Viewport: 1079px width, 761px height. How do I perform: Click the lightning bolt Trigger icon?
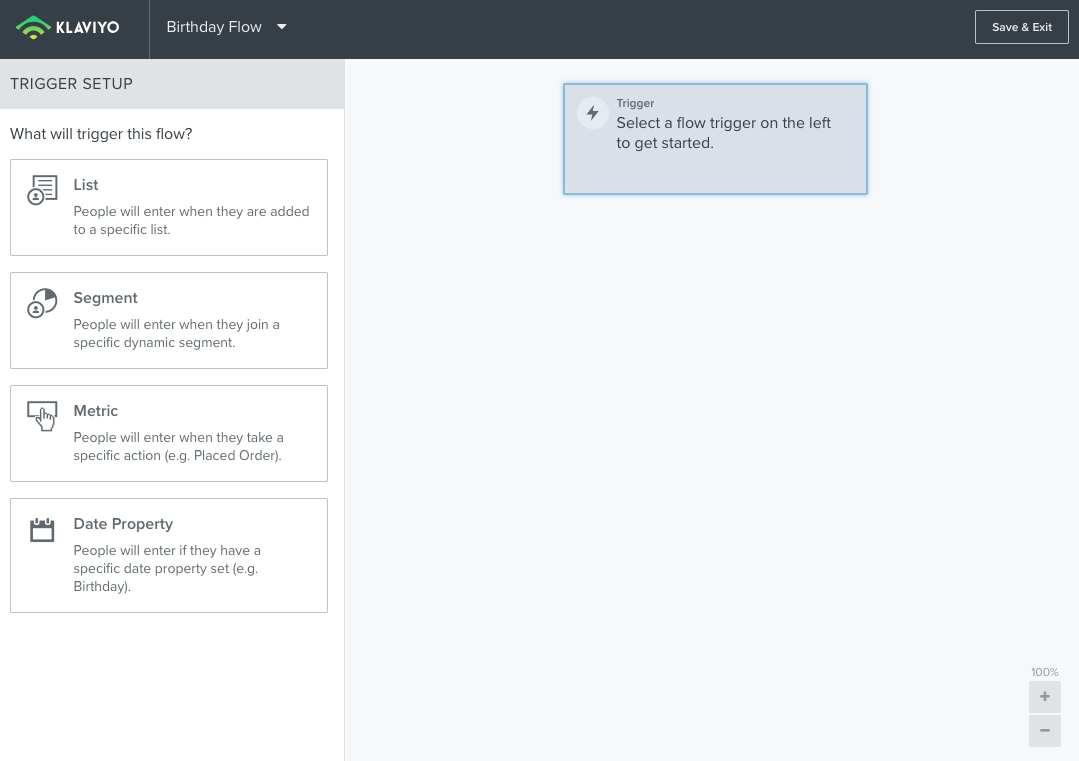click(592, 113)
